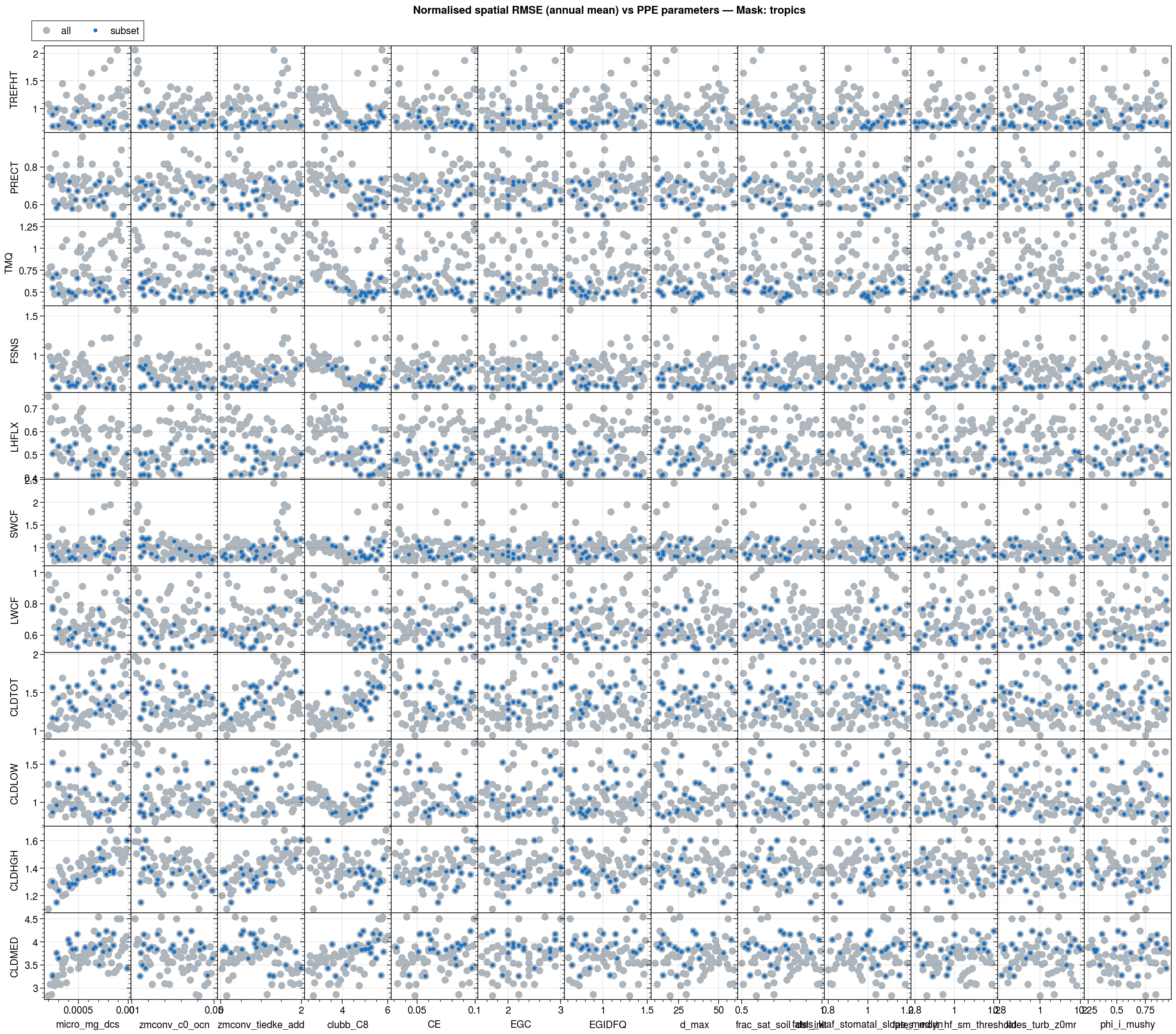The width and height of the screenshot is (1176, 1034).
Task: Click the gray 'all' legend marker
Action: 47,31
